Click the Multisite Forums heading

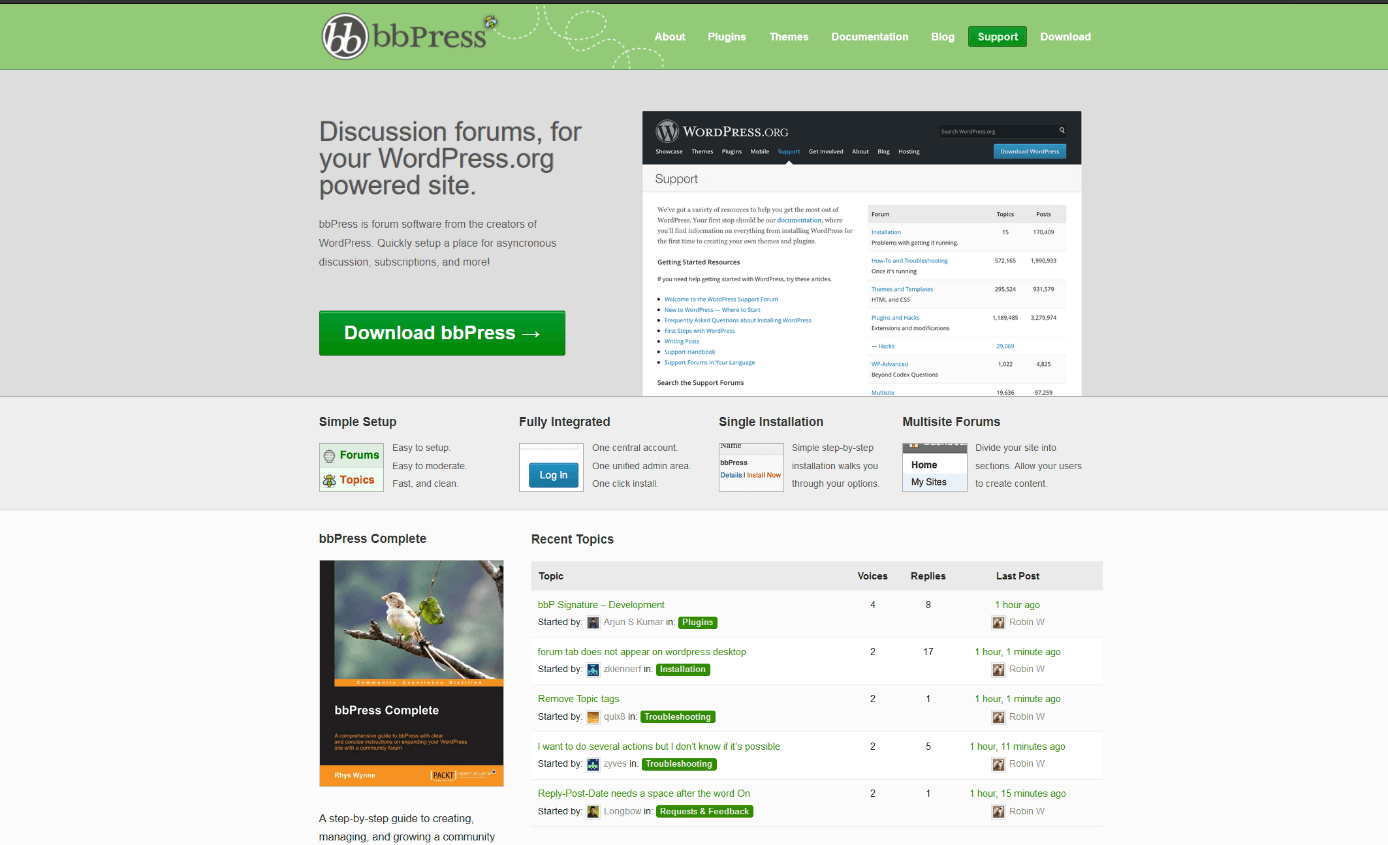951,422
